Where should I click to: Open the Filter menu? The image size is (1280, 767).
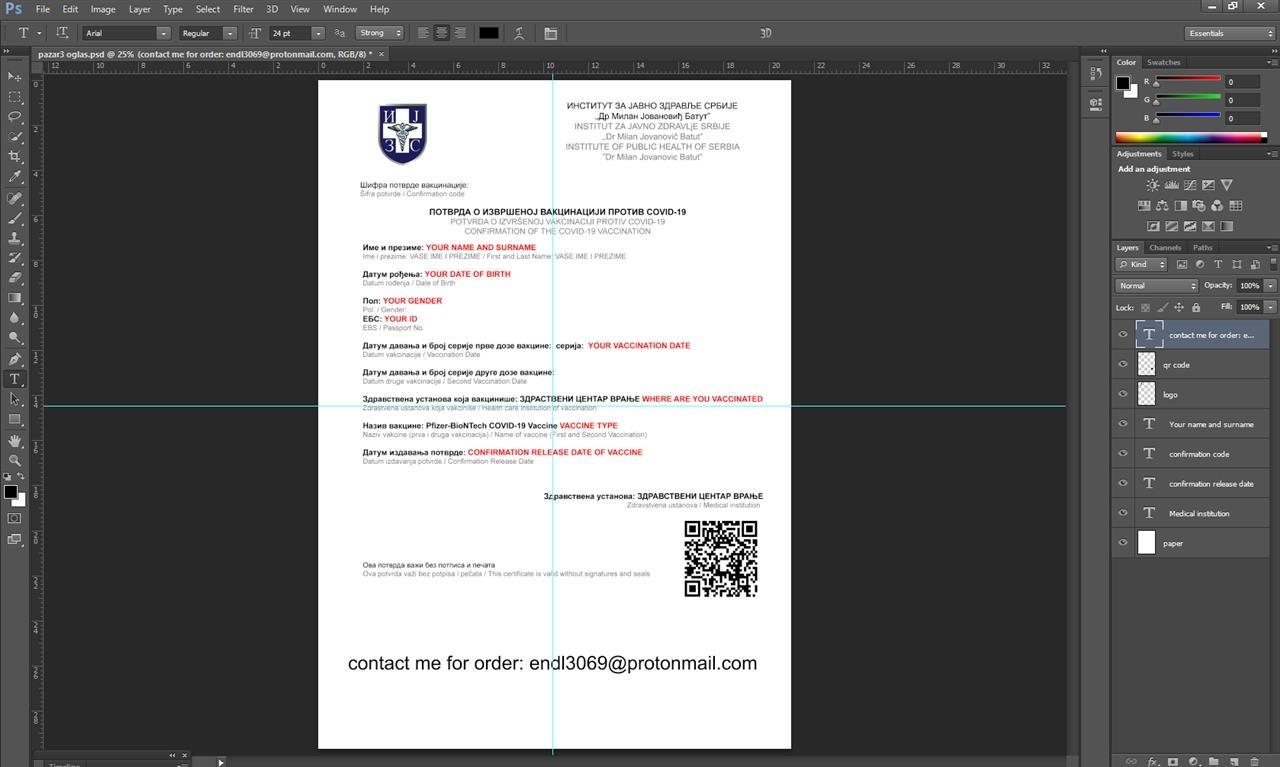(243, 9)
